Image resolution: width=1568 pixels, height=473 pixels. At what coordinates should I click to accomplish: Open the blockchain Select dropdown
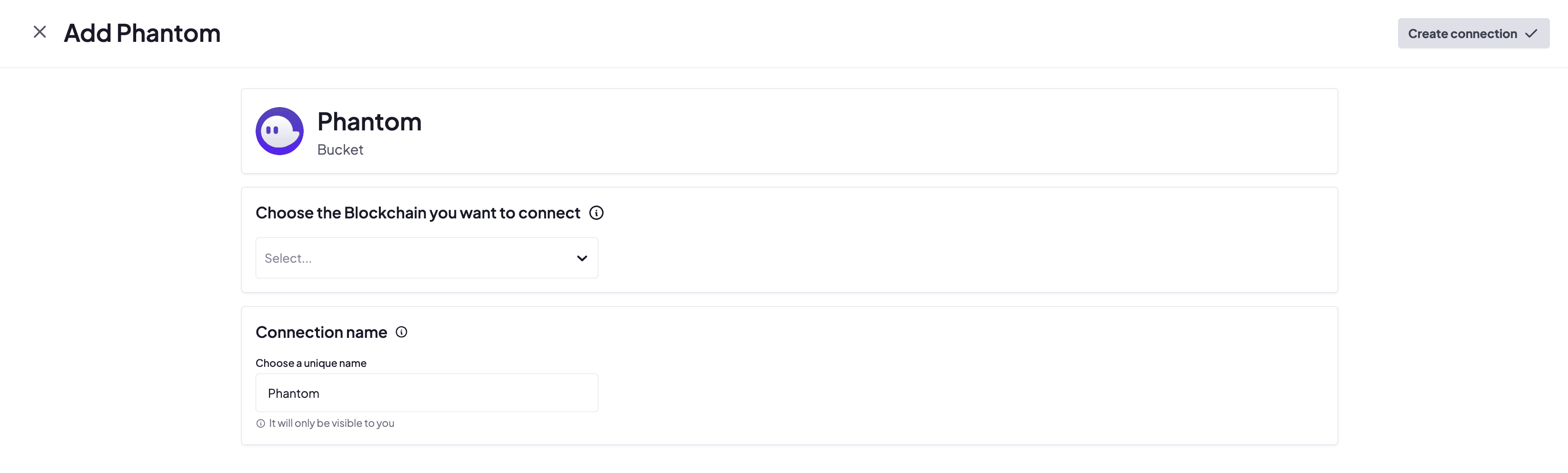[x=426, y=258]
